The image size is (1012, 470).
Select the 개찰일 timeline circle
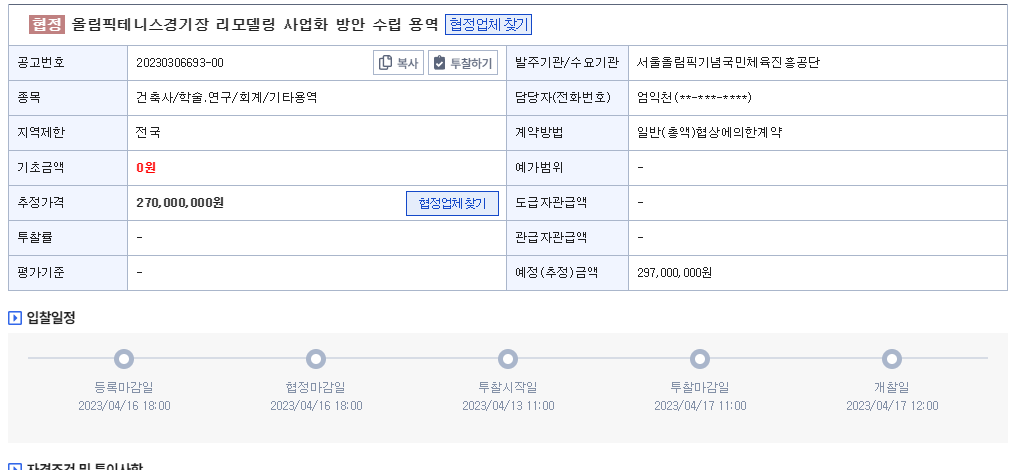click(x=891, y=358)
